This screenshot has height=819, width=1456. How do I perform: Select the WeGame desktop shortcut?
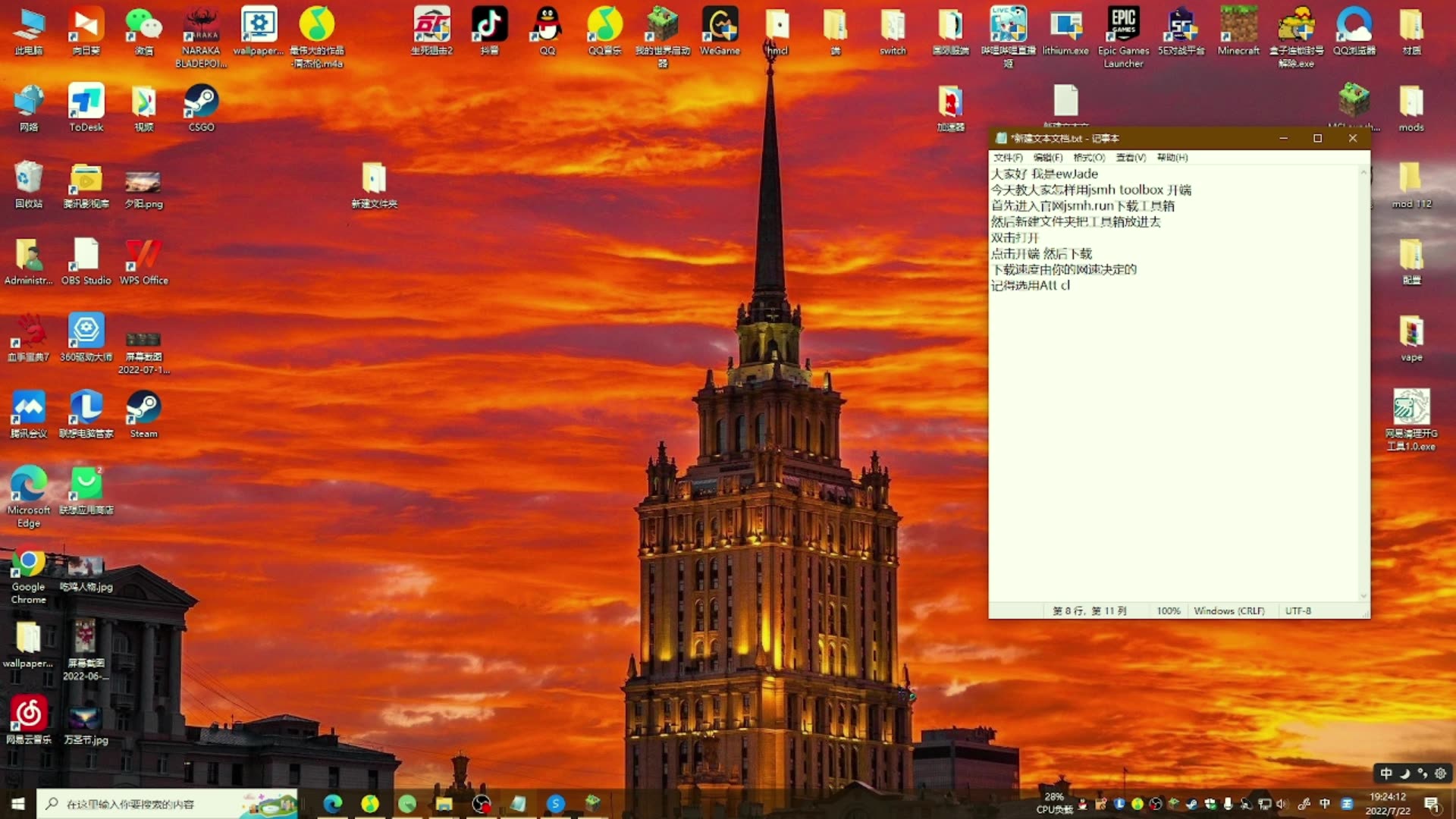pyautogui.click(x=720, y=31)
